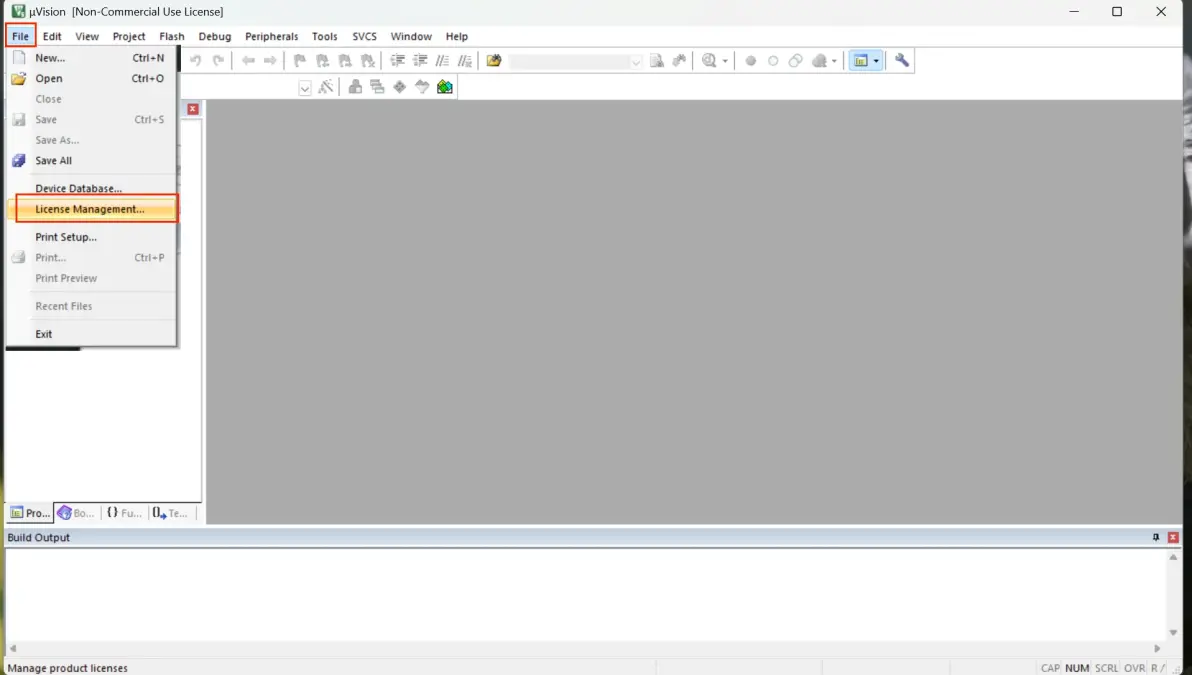
Task: Open the Kill Breakpoints dropdown arrow
Action: point(834,61)
